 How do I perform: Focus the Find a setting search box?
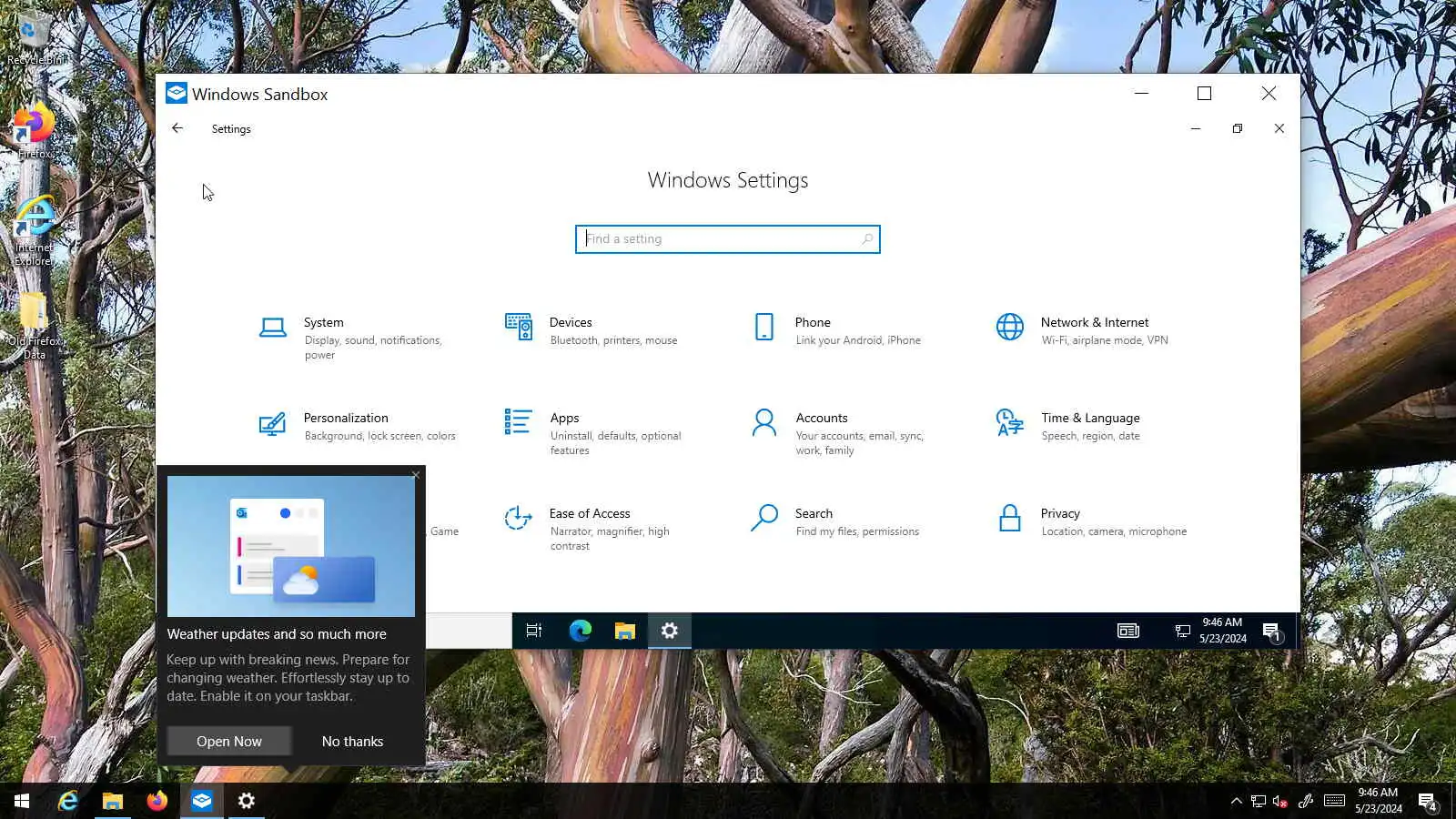tap(728, 239)
